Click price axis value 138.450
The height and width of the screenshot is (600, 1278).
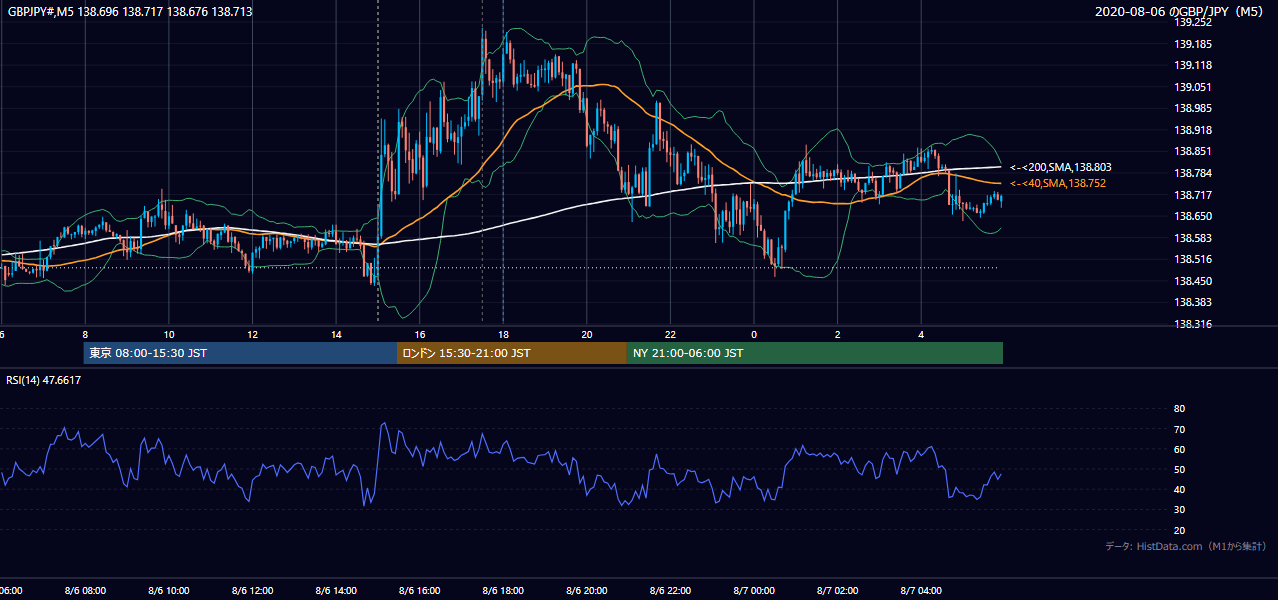(x=1193, y=281)
